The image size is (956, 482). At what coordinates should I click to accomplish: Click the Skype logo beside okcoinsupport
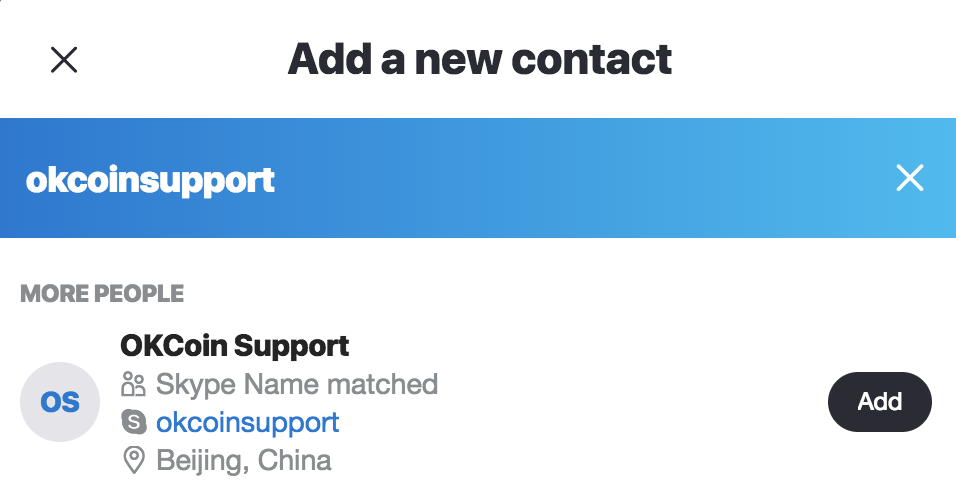134,422
